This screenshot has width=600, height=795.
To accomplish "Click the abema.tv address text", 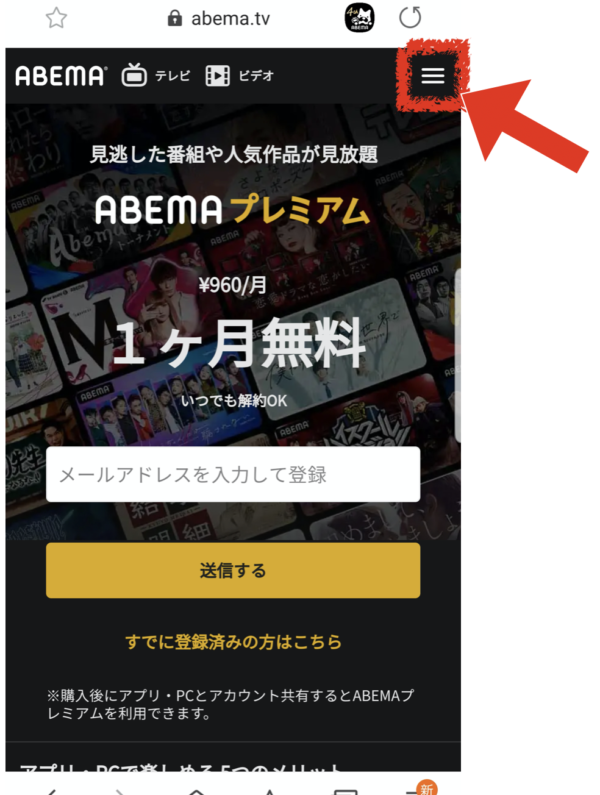I will 230,19.
